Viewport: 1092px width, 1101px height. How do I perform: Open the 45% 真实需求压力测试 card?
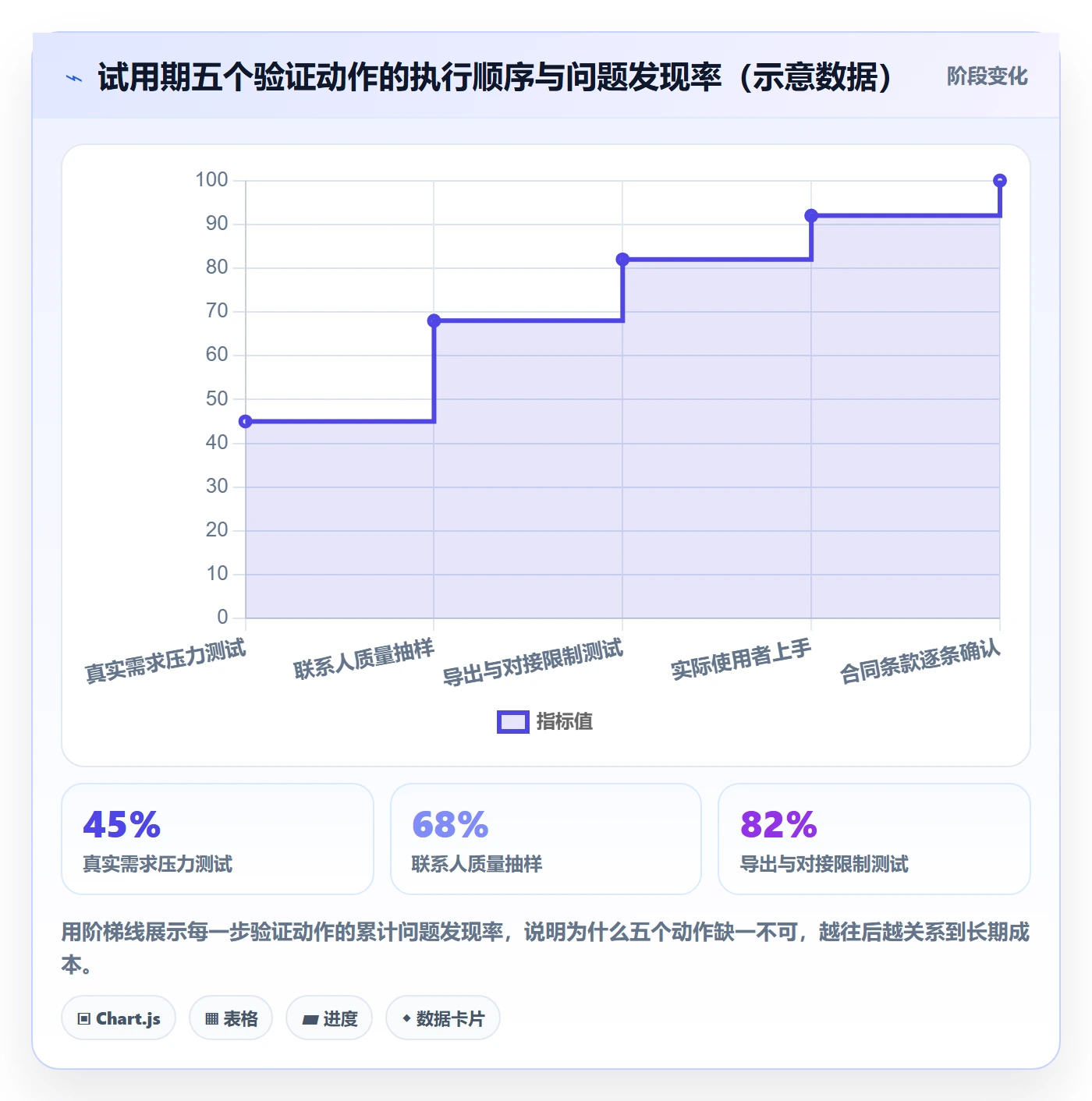coord(218,839)
